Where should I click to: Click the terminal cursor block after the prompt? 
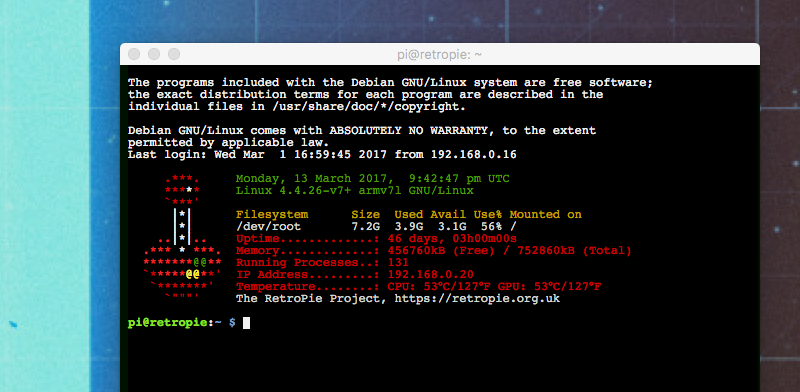(x=246, y=323)
